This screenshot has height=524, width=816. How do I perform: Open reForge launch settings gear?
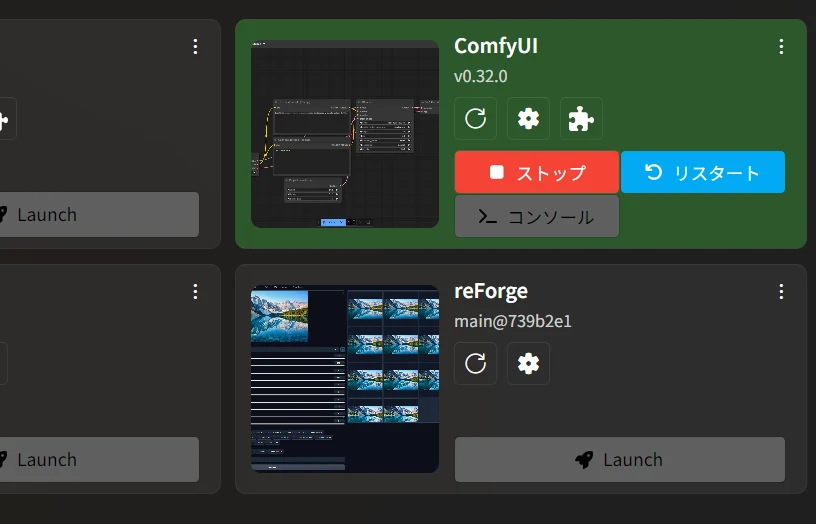pyautogui.click(x=528, y=363)
